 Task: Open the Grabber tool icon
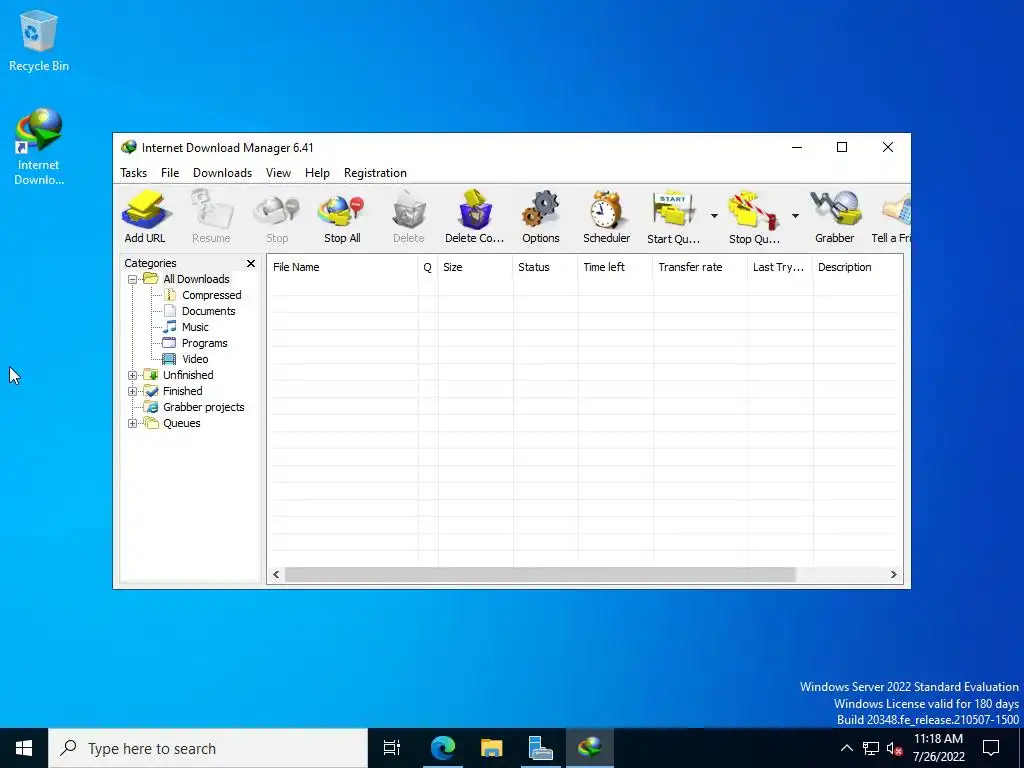coord(835,217)
